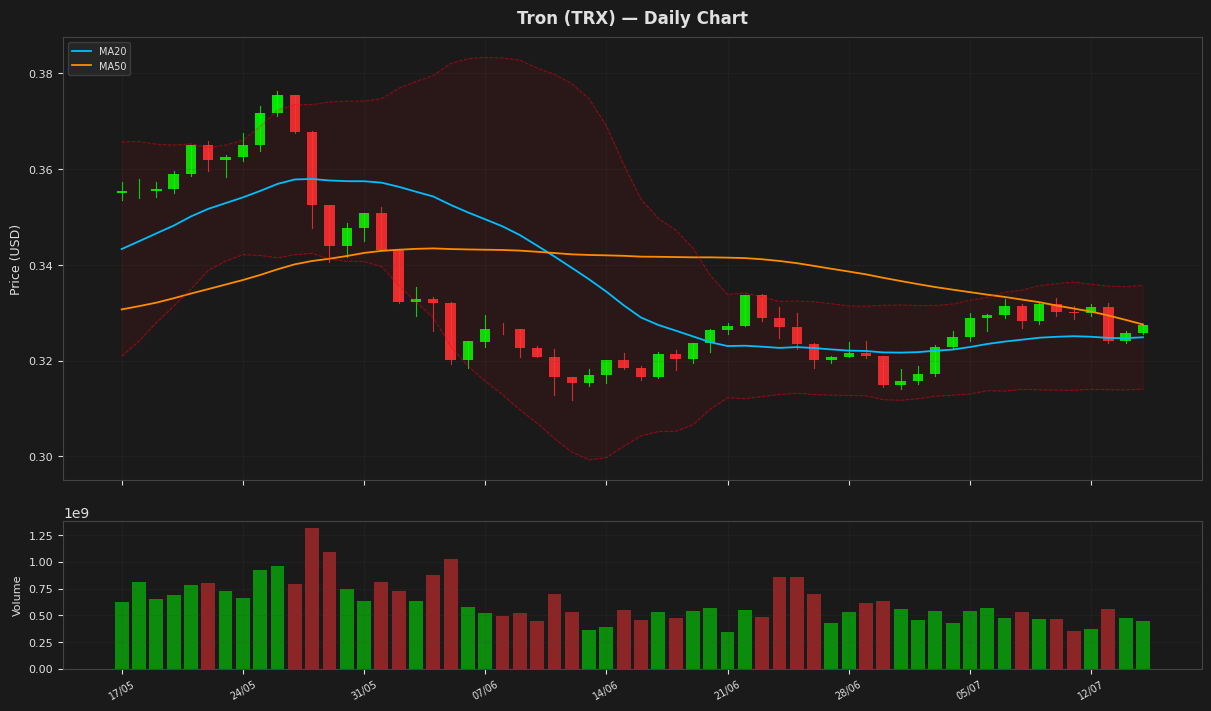Screen dimensions: 1211x711
Task: Click the 1.25 volume tick label
Action: point(42,536)
